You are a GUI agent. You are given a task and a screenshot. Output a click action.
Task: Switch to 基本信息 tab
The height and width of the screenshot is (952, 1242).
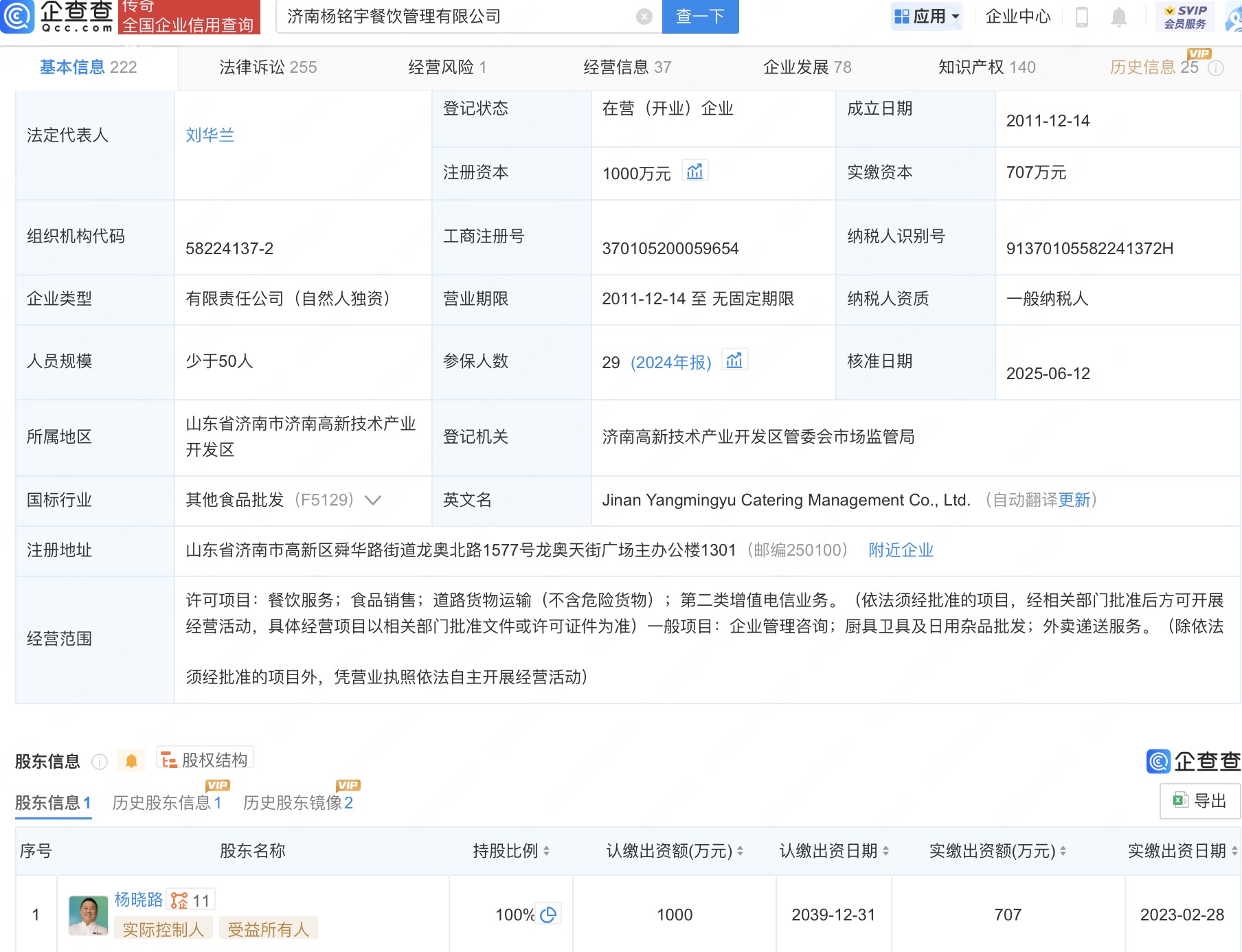(89, 67)
